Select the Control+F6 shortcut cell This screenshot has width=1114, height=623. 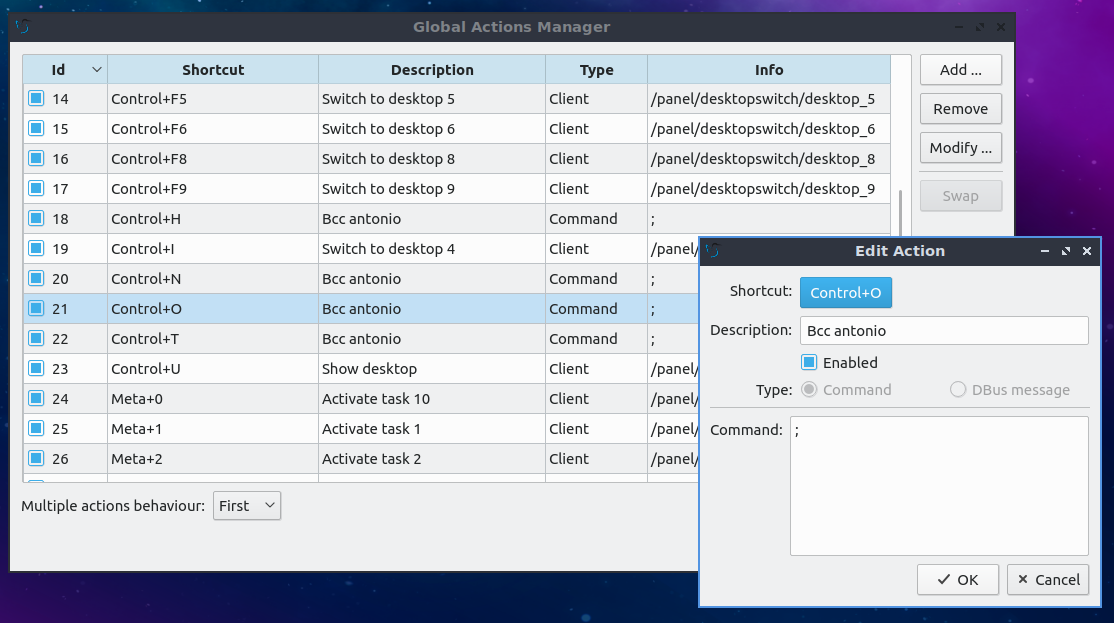point(212,129)
